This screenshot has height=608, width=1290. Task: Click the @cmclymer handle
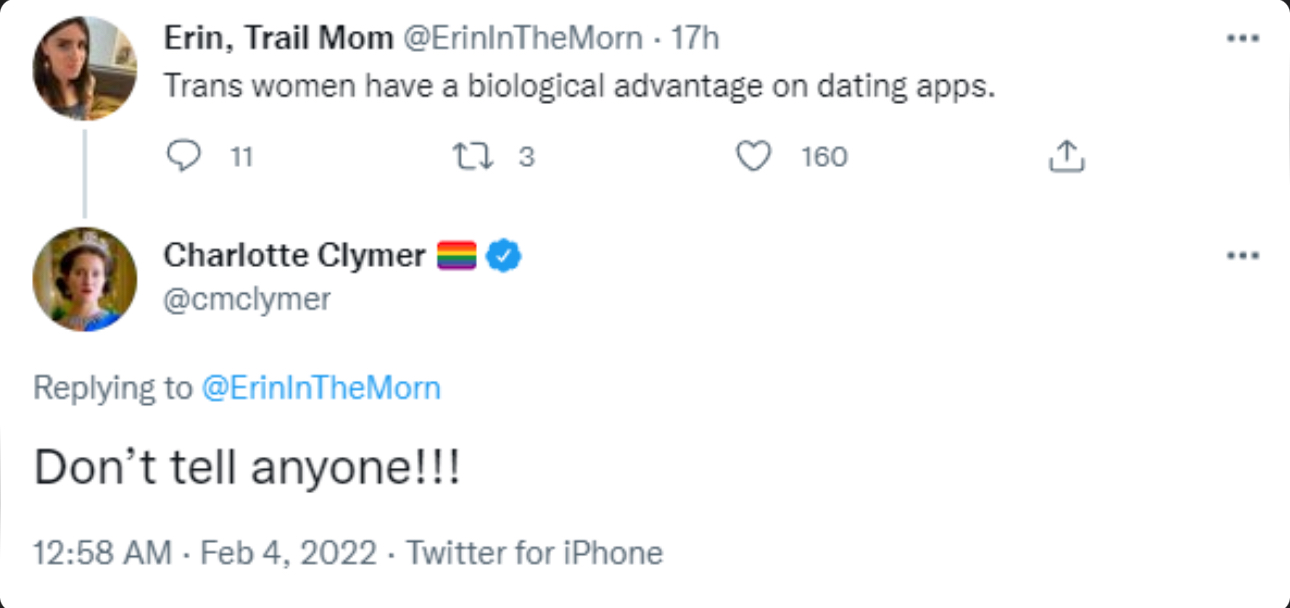[246, 299]
